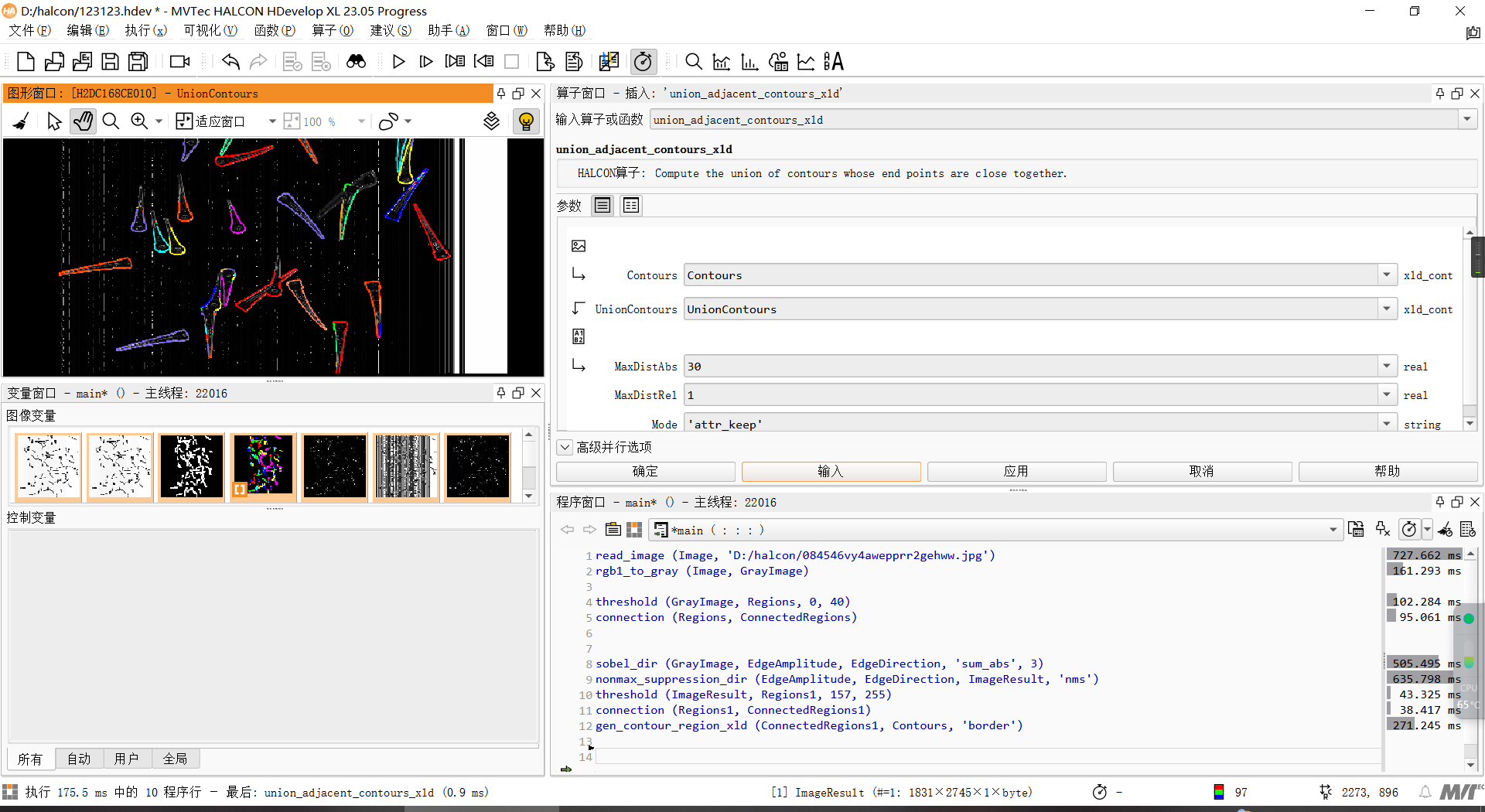
Task: Expand the 高级并行选项 section
Action: tap(565, 447)
